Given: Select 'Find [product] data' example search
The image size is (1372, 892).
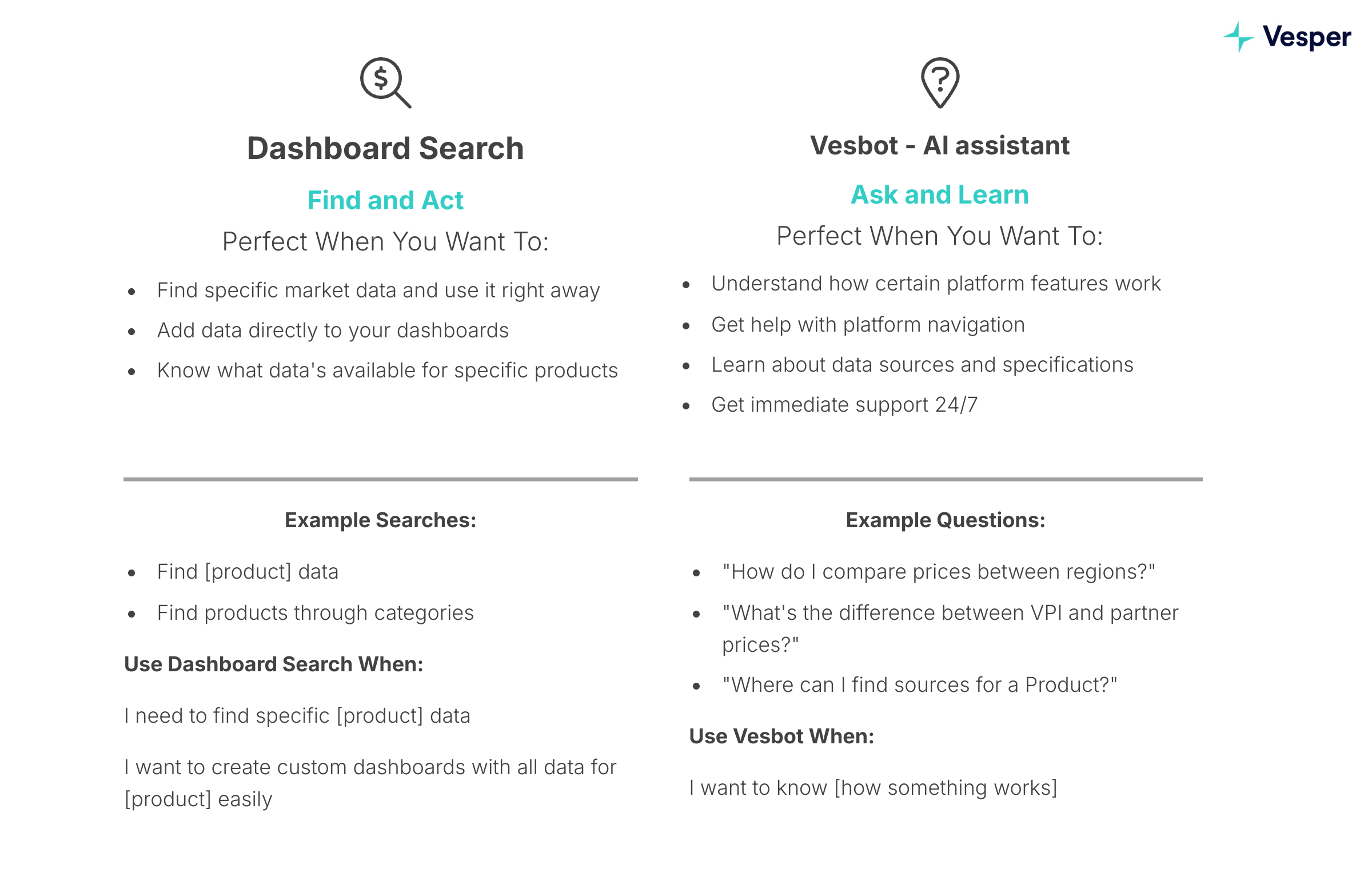Looking at the screenshot, I should (x=248, y=572).
